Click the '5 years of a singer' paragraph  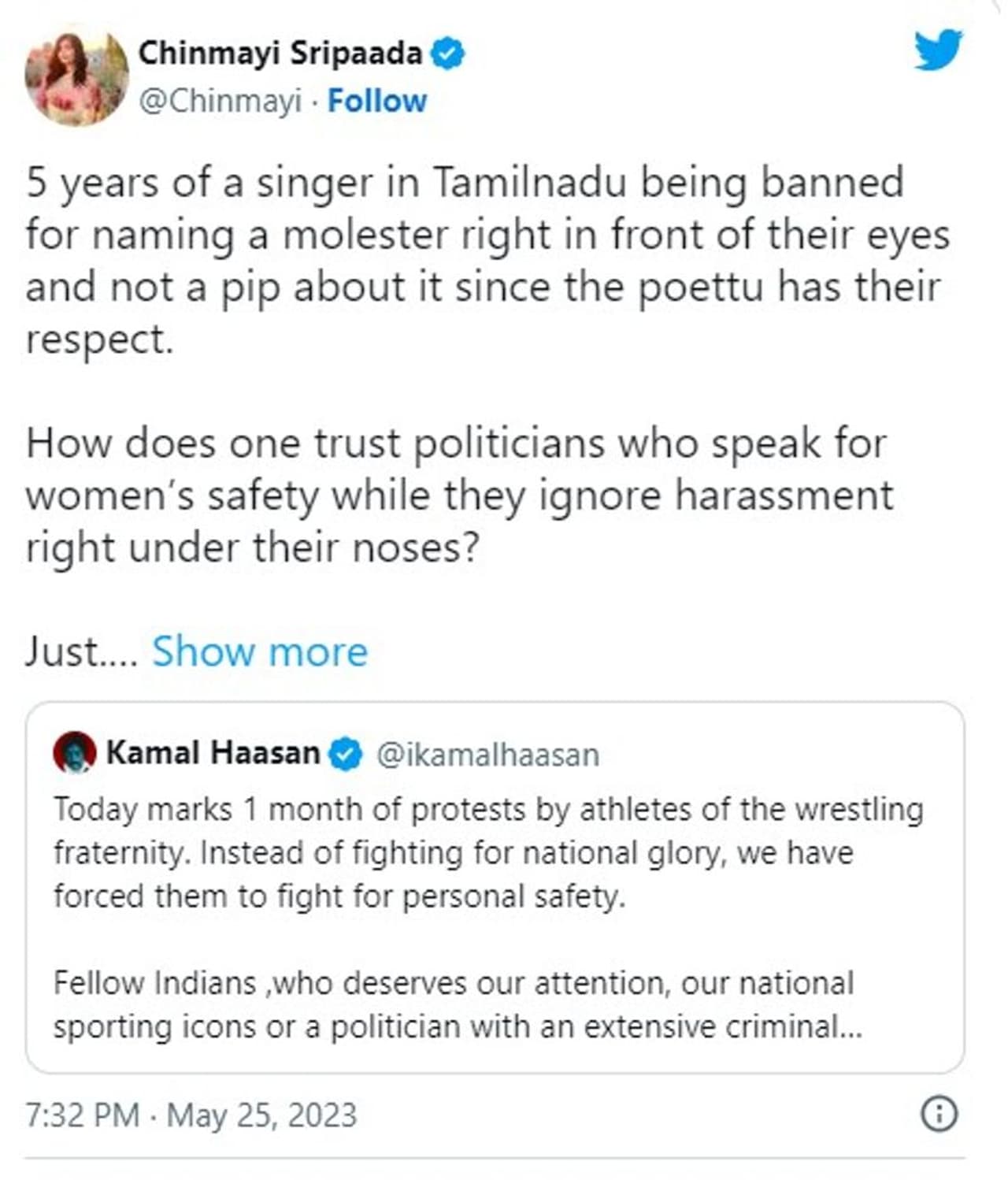(487, 260)
